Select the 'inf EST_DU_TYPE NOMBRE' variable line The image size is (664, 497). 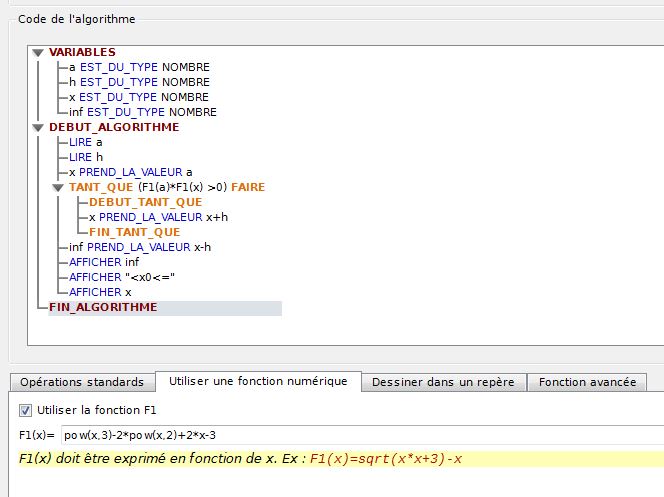pos(143,112)
